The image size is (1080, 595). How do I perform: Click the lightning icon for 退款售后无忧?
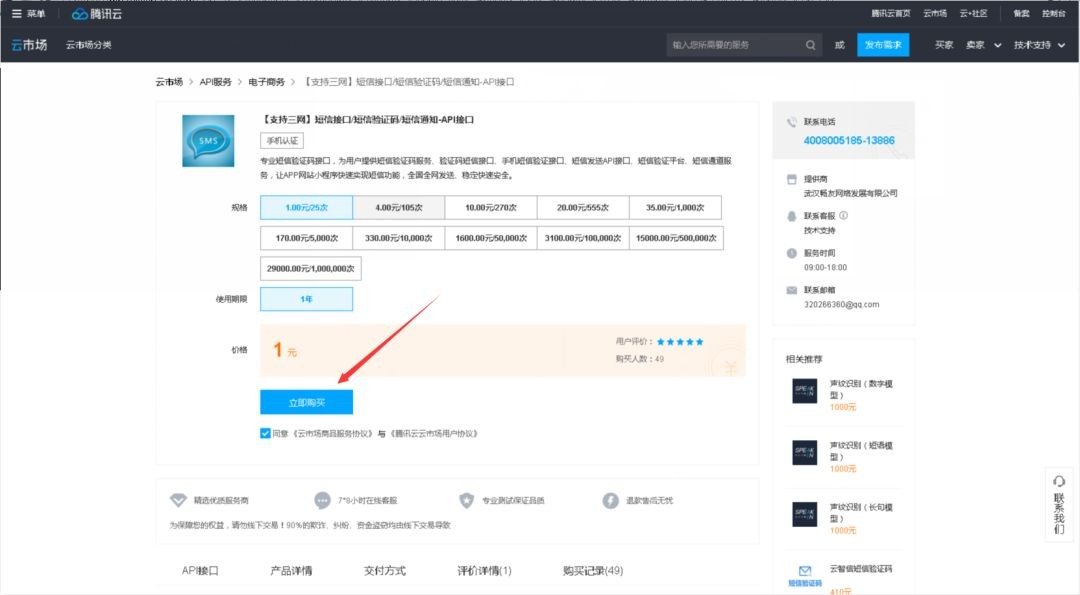pos(610,500)
